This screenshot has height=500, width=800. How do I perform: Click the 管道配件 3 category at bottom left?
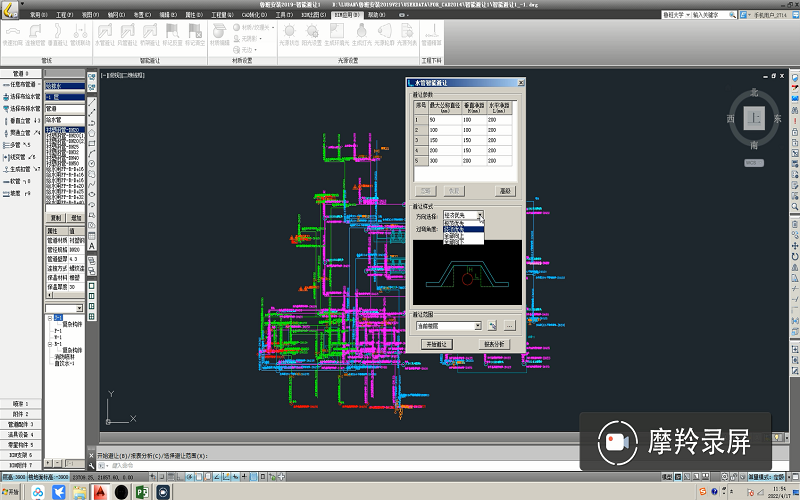[x=21, y=424]
